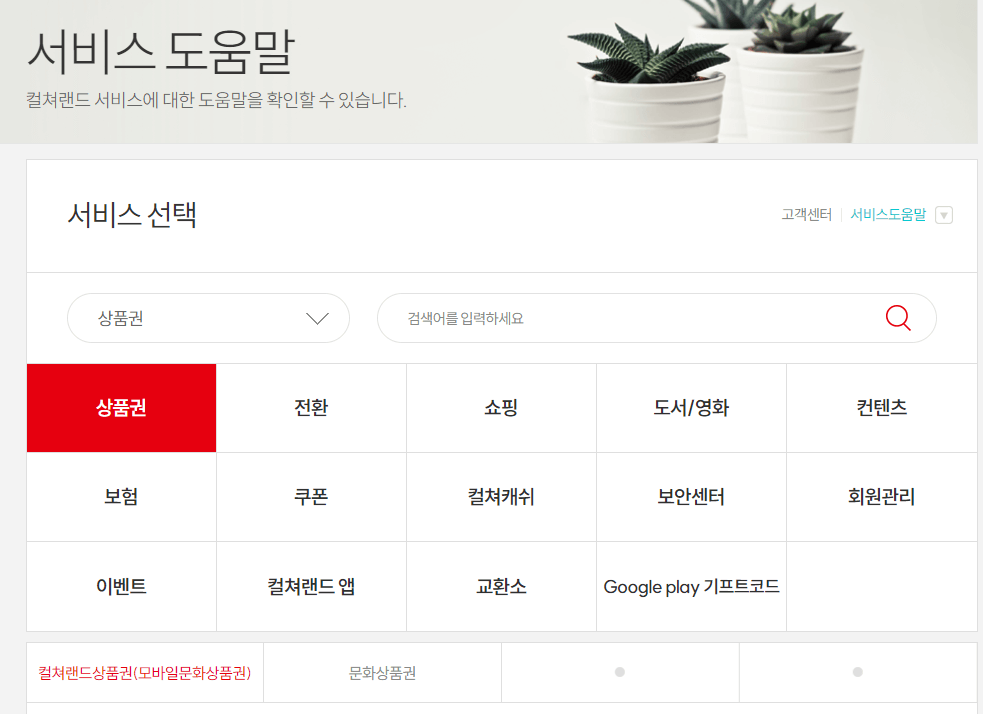Open the 컨텐츠 help category

(881, 408)
